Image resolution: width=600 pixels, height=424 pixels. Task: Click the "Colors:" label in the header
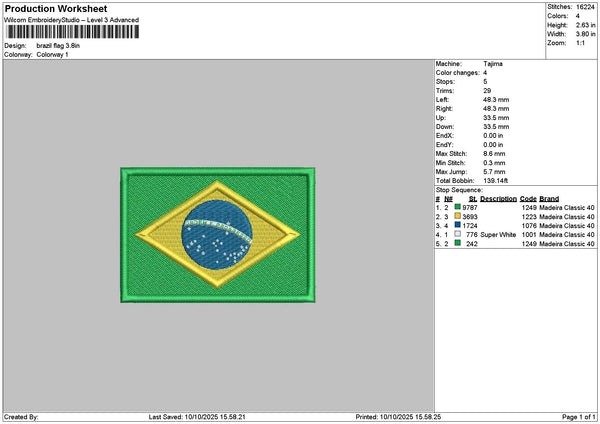[x=557, y=16]
